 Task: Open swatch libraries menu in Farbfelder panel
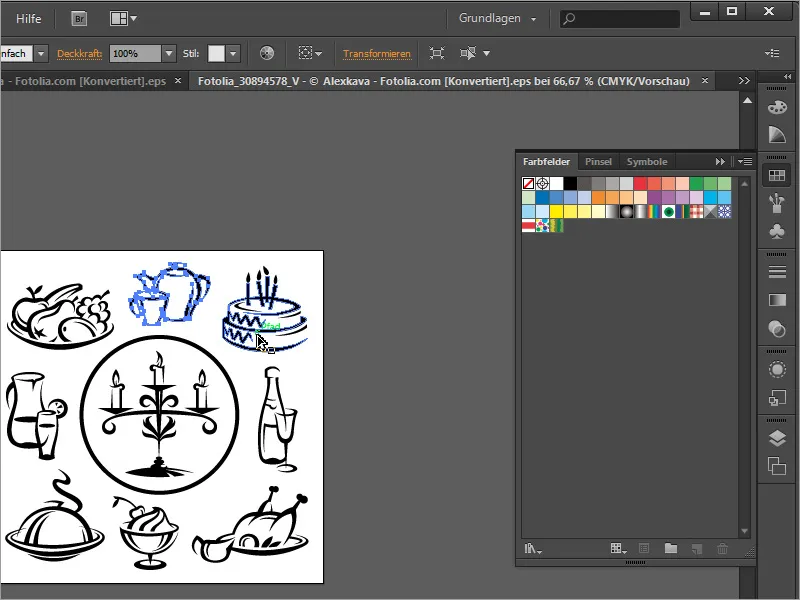coord(533,549)
